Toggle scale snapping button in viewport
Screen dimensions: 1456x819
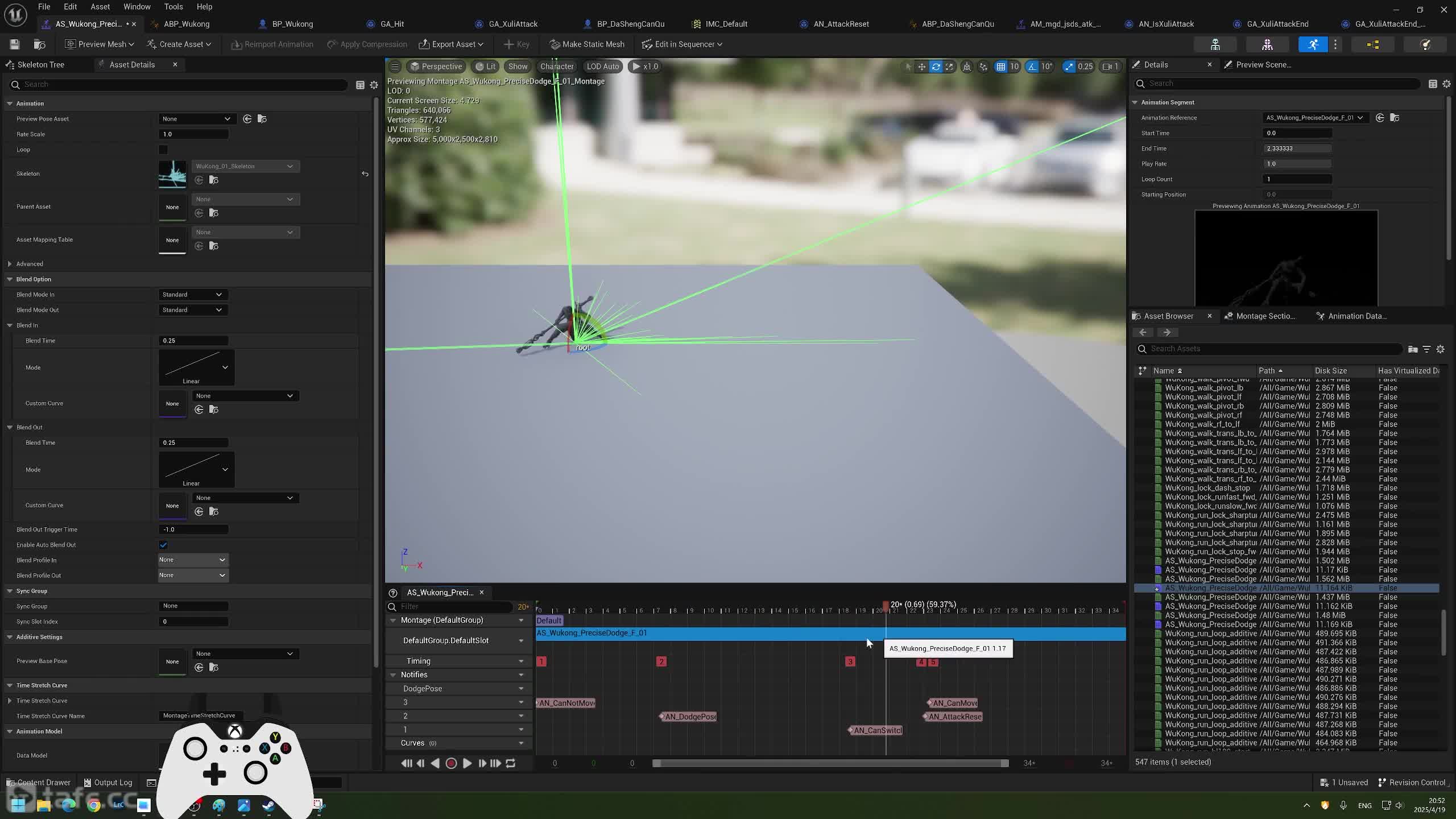click(1069, 67)
